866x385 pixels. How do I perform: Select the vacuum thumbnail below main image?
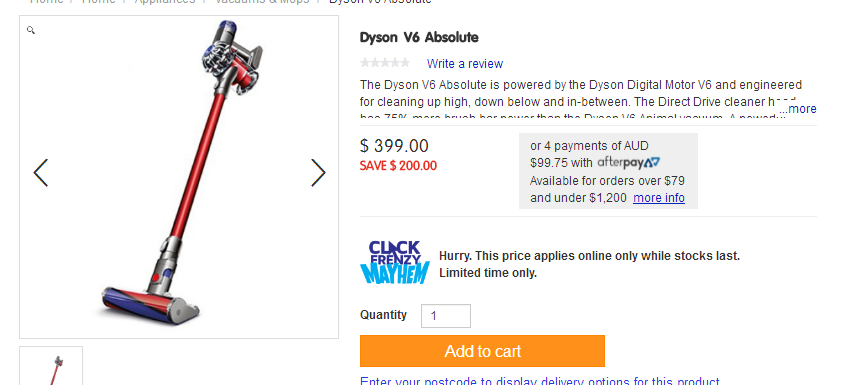51,366
